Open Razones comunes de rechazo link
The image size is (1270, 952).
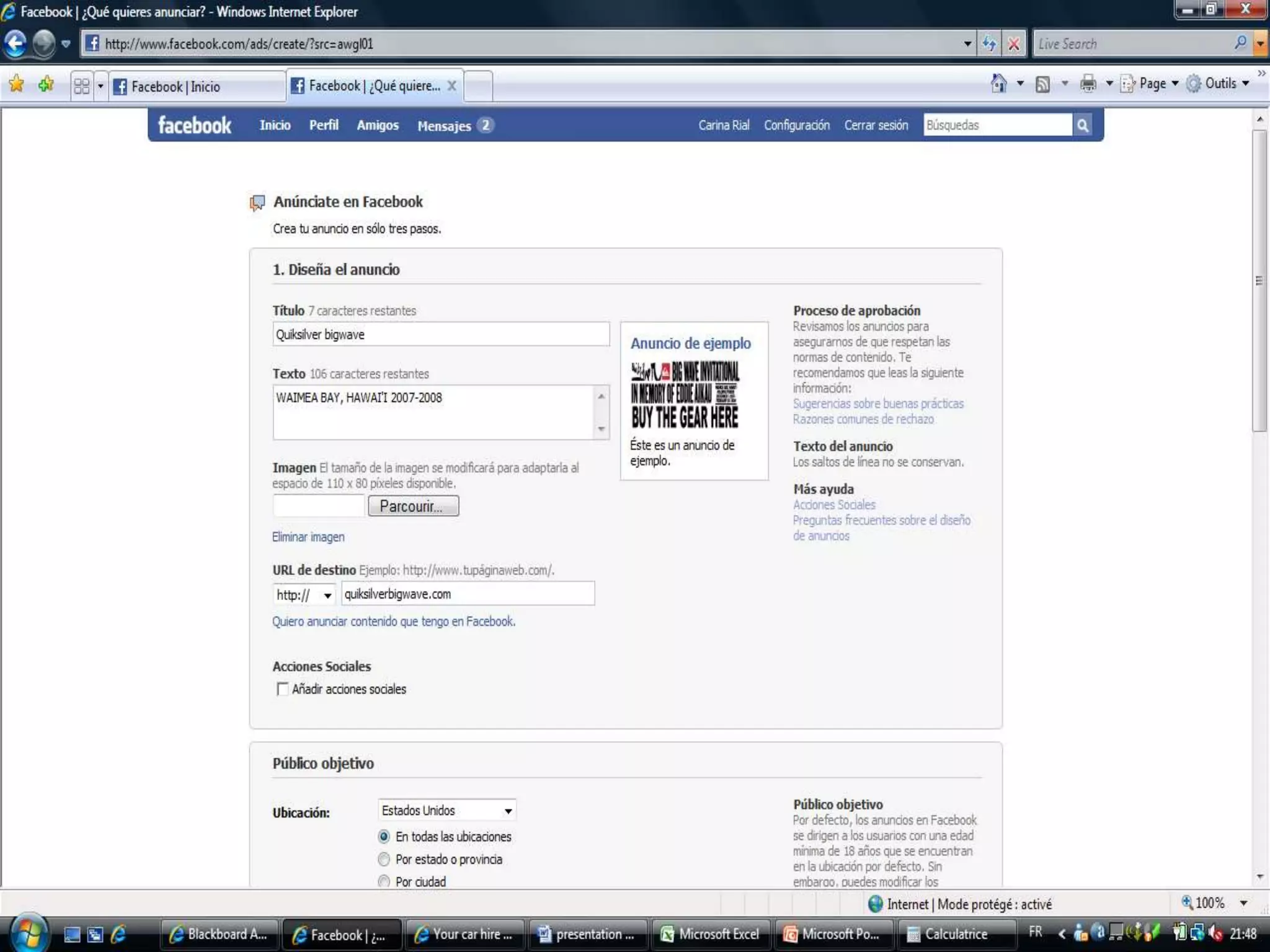point(863,419)
